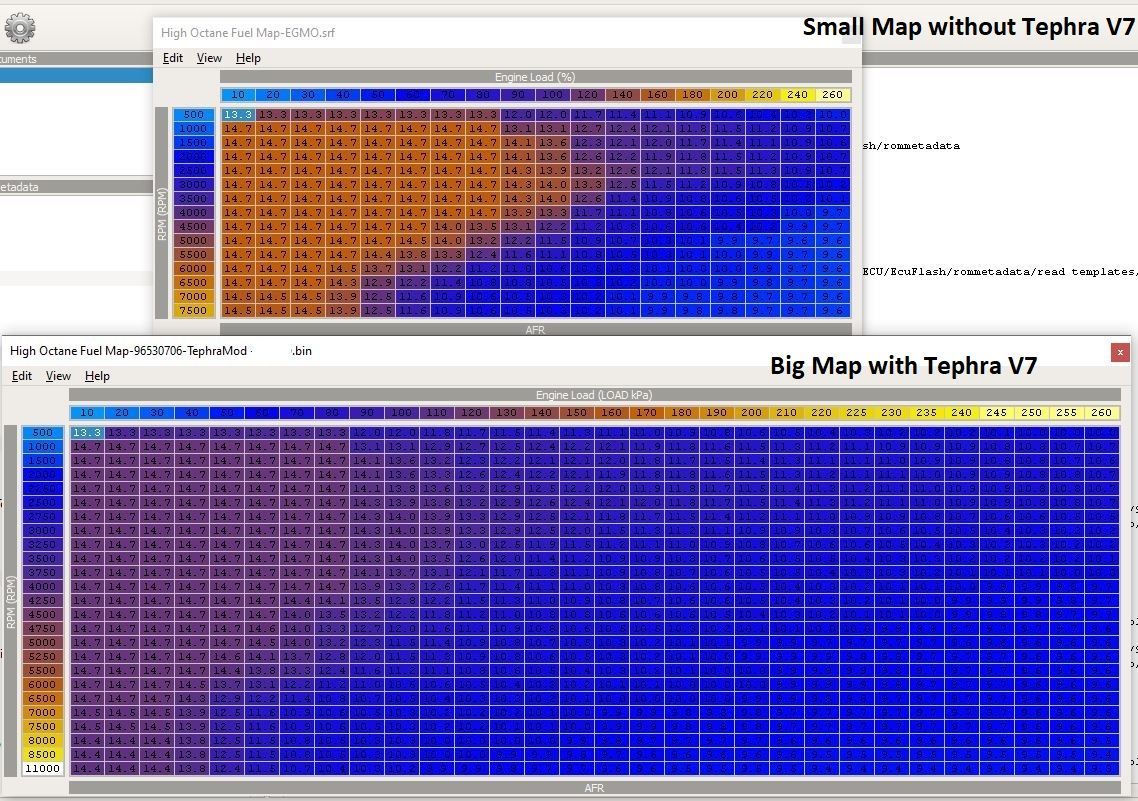The height and width of the screenshot is (801, 1138).
Task: Select highlighted 13.3 cell in big map
Action: 87,433
